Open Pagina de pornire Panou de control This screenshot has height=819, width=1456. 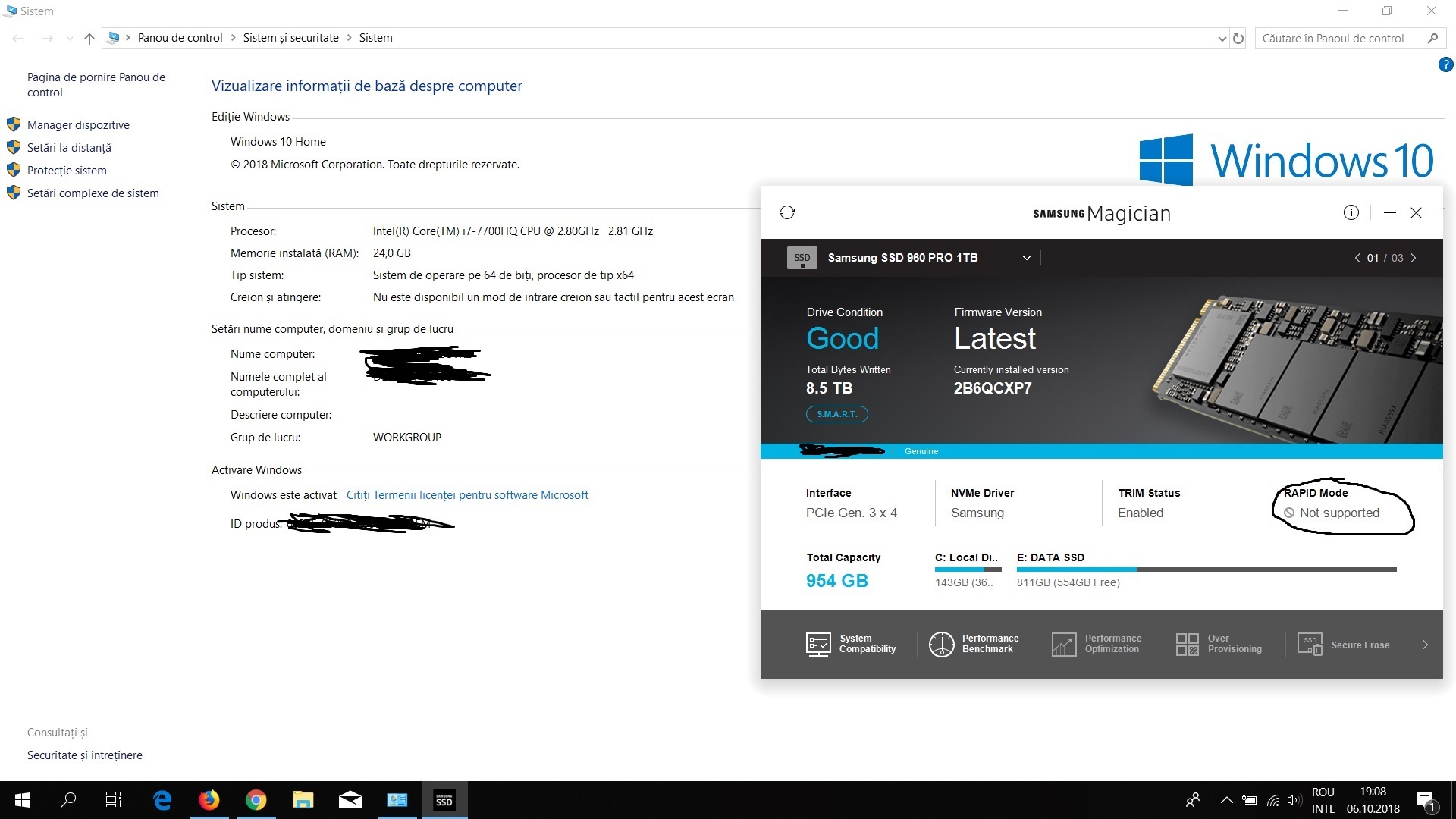(x=96, y=84)
